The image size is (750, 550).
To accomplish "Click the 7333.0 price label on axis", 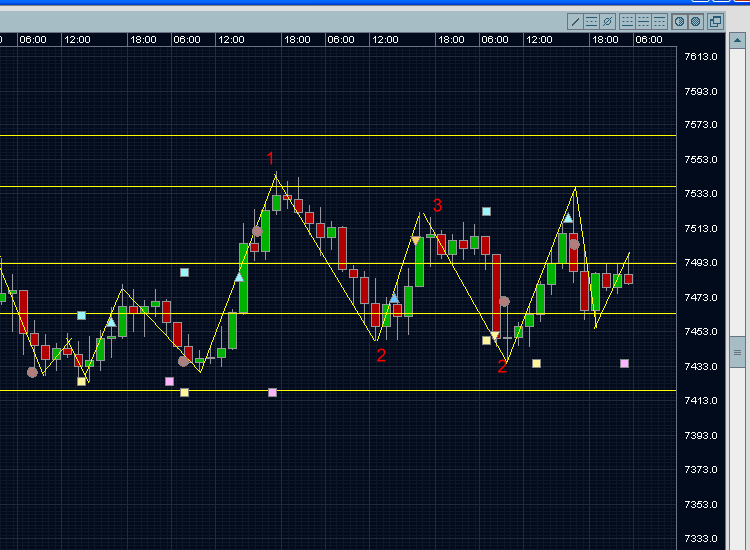I will (701, 538).
